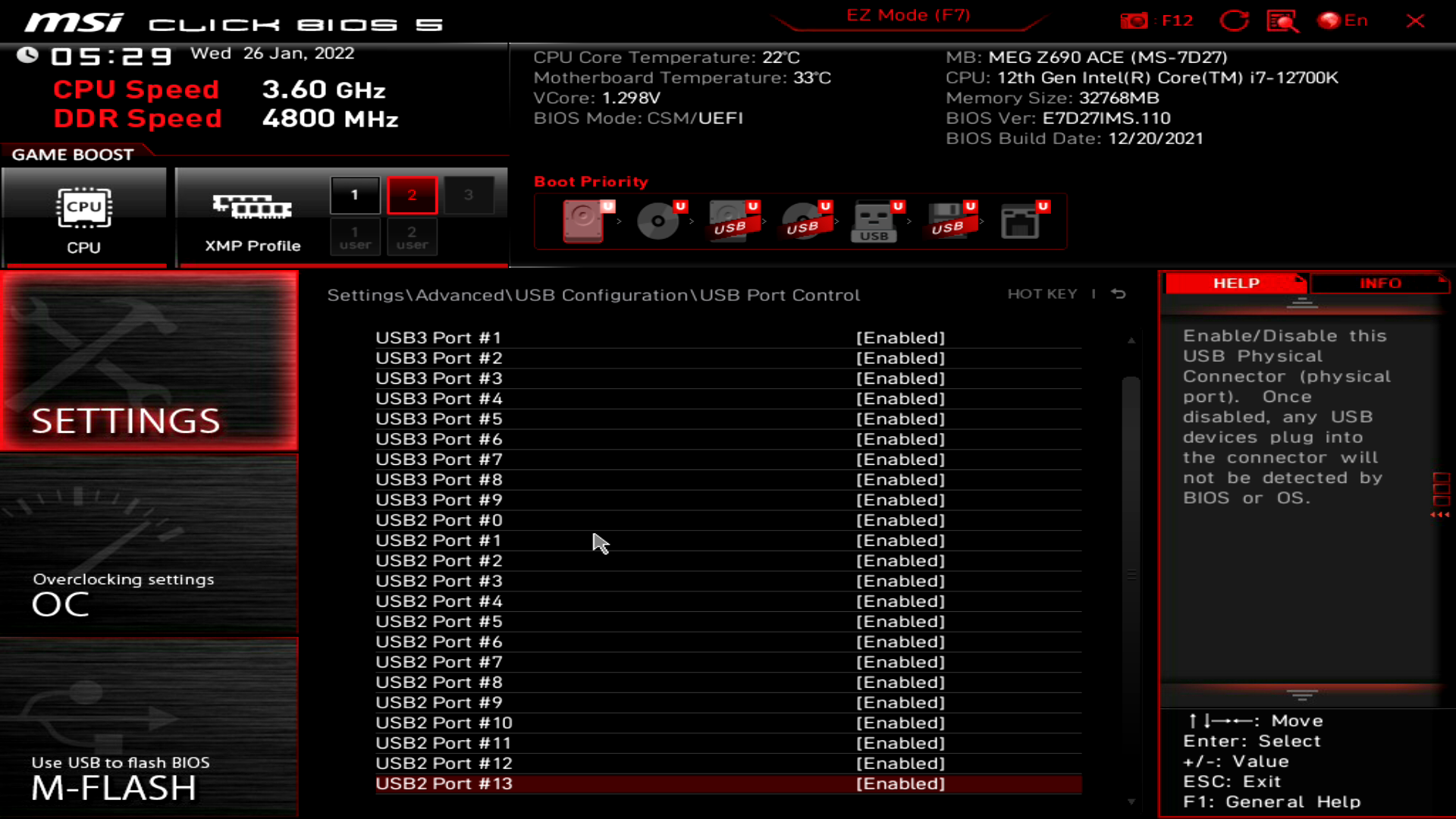Click the network boot icon in Boot Priority

[1021, 221]
